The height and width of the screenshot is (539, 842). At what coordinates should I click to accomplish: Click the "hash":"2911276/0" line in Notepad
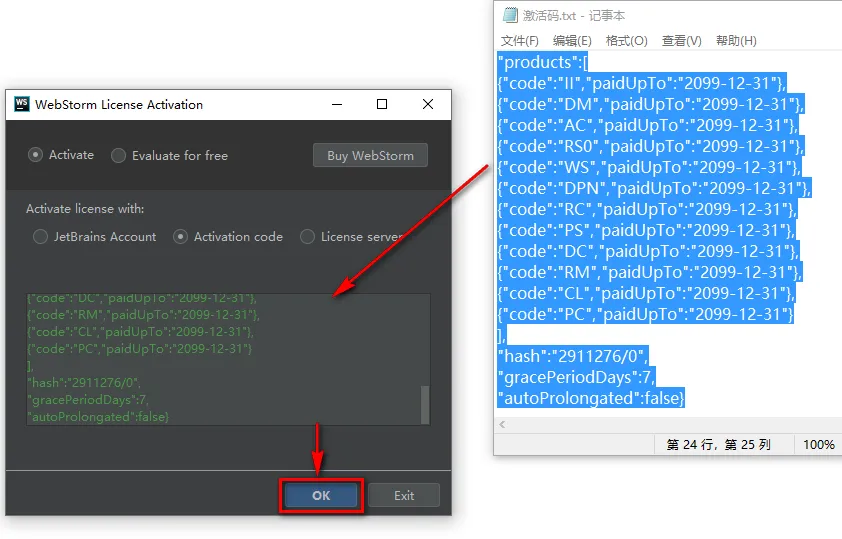point(573,356)
